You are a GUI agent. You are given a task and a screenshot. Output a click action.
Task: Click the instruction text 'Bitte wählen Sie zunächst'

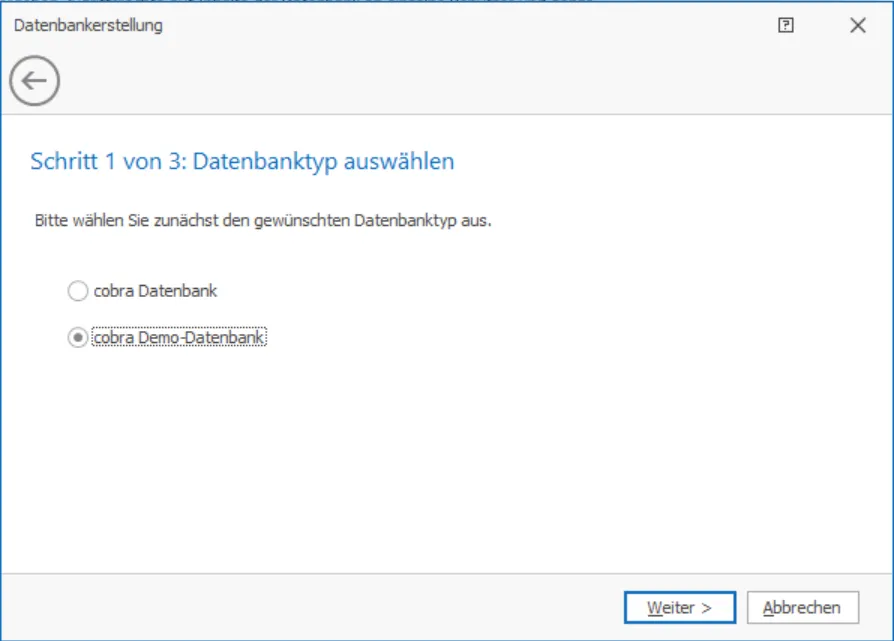tap(127, 220)
